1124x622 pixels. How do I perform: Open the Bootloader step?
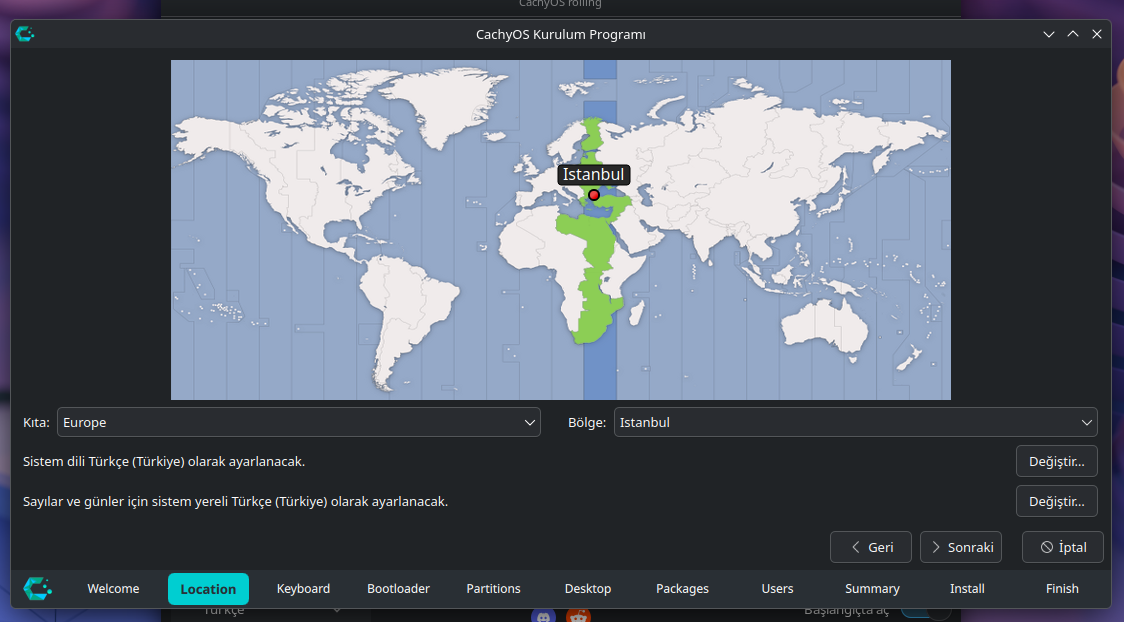click(398, 588)
